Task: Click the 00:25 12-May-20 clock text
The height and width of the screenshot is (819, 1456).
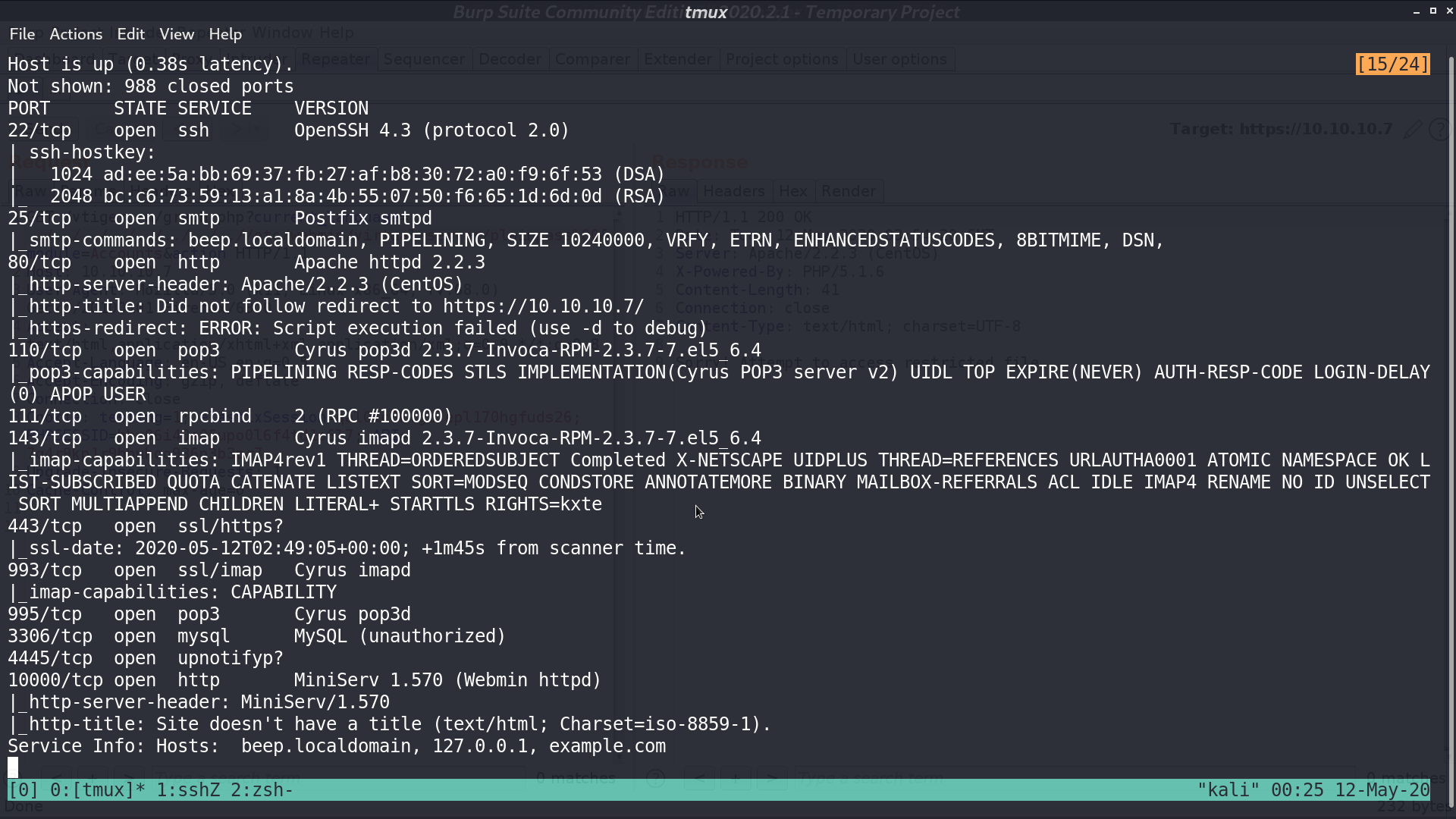Action: 1351,790
